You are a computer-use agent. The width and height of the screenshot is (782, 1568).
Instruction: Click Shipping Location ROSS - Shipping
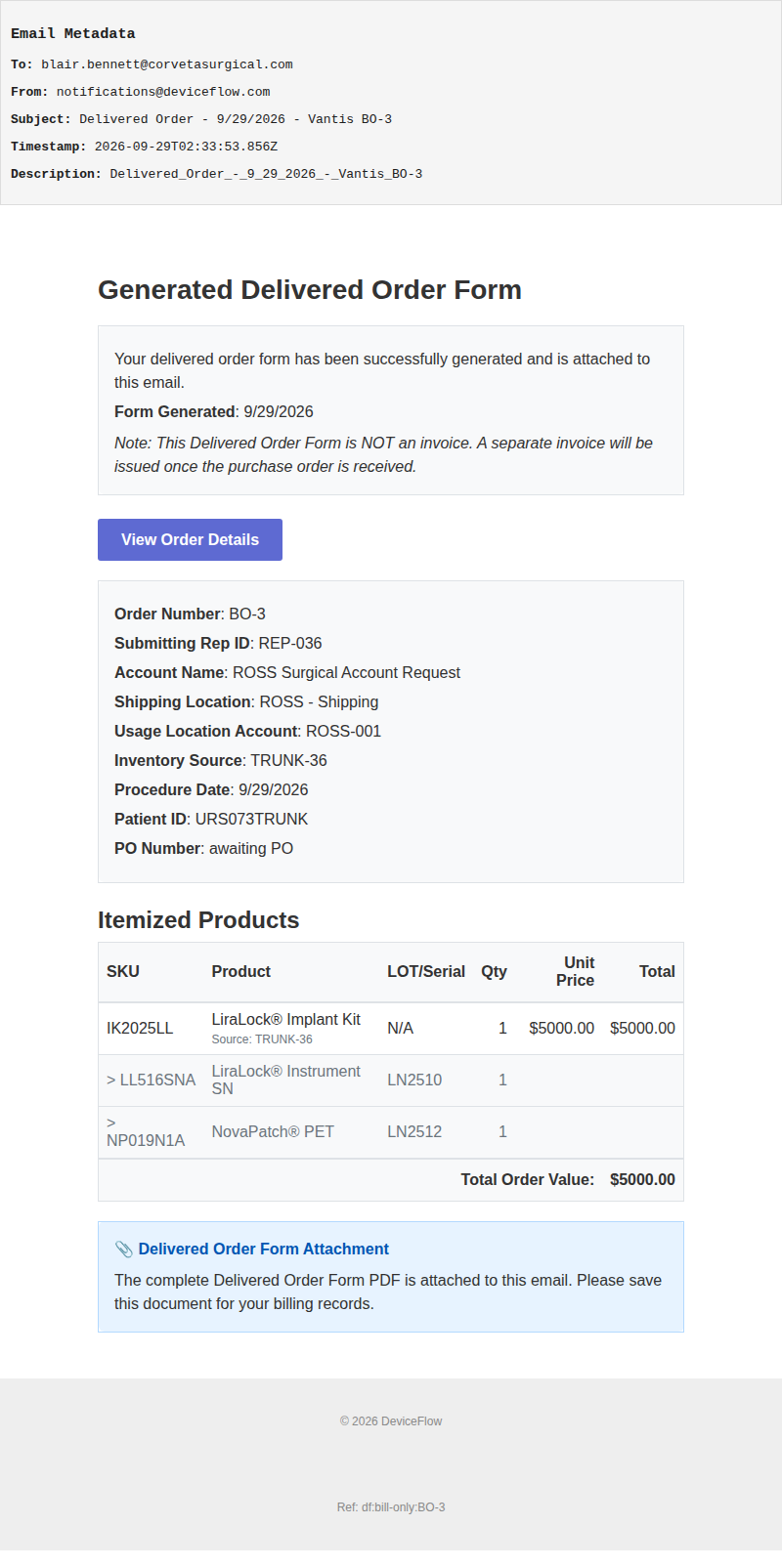(246, 701)
